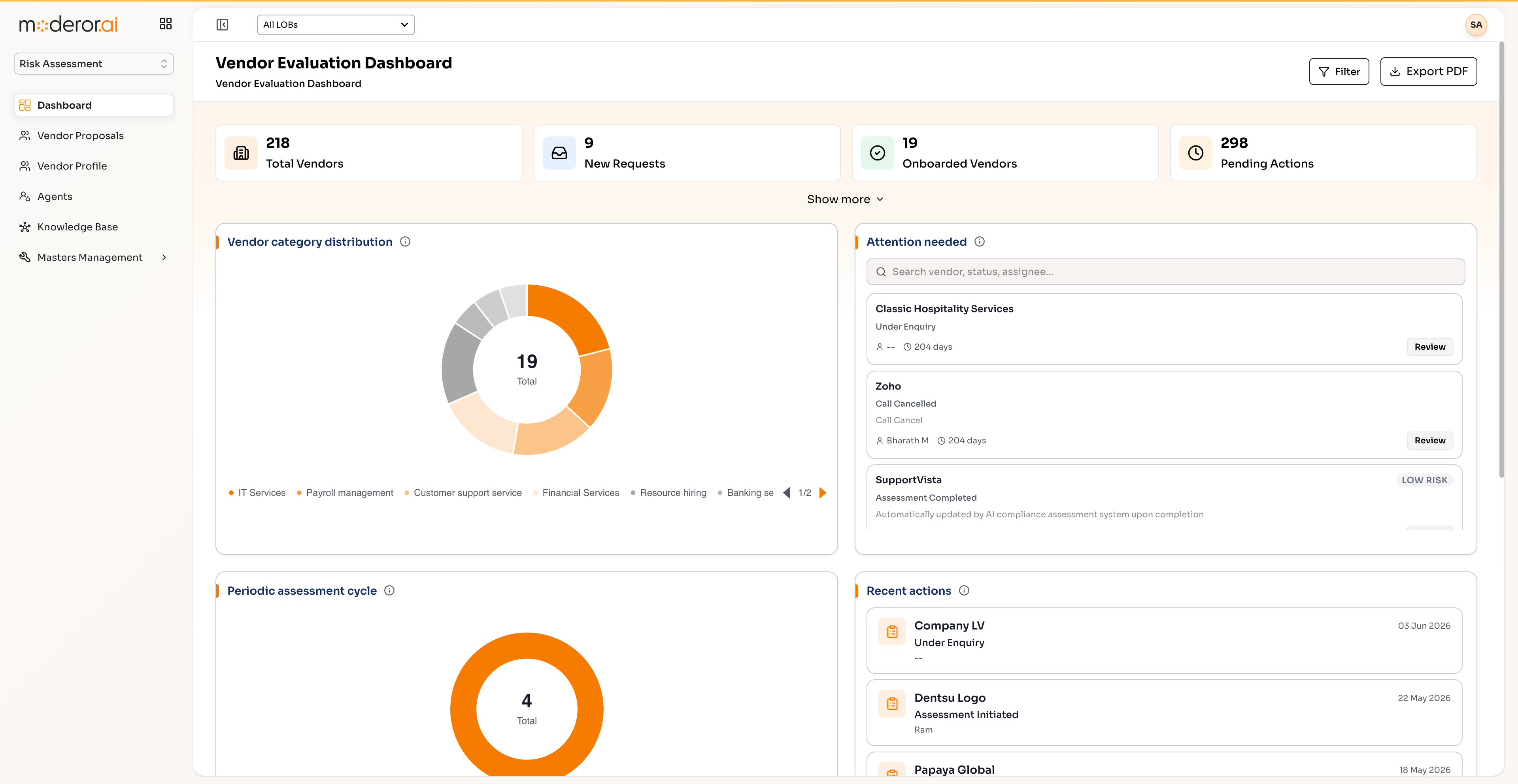Open the apps grid icon beside the logo
1518x784 pixels.
[x=166, y=24]
